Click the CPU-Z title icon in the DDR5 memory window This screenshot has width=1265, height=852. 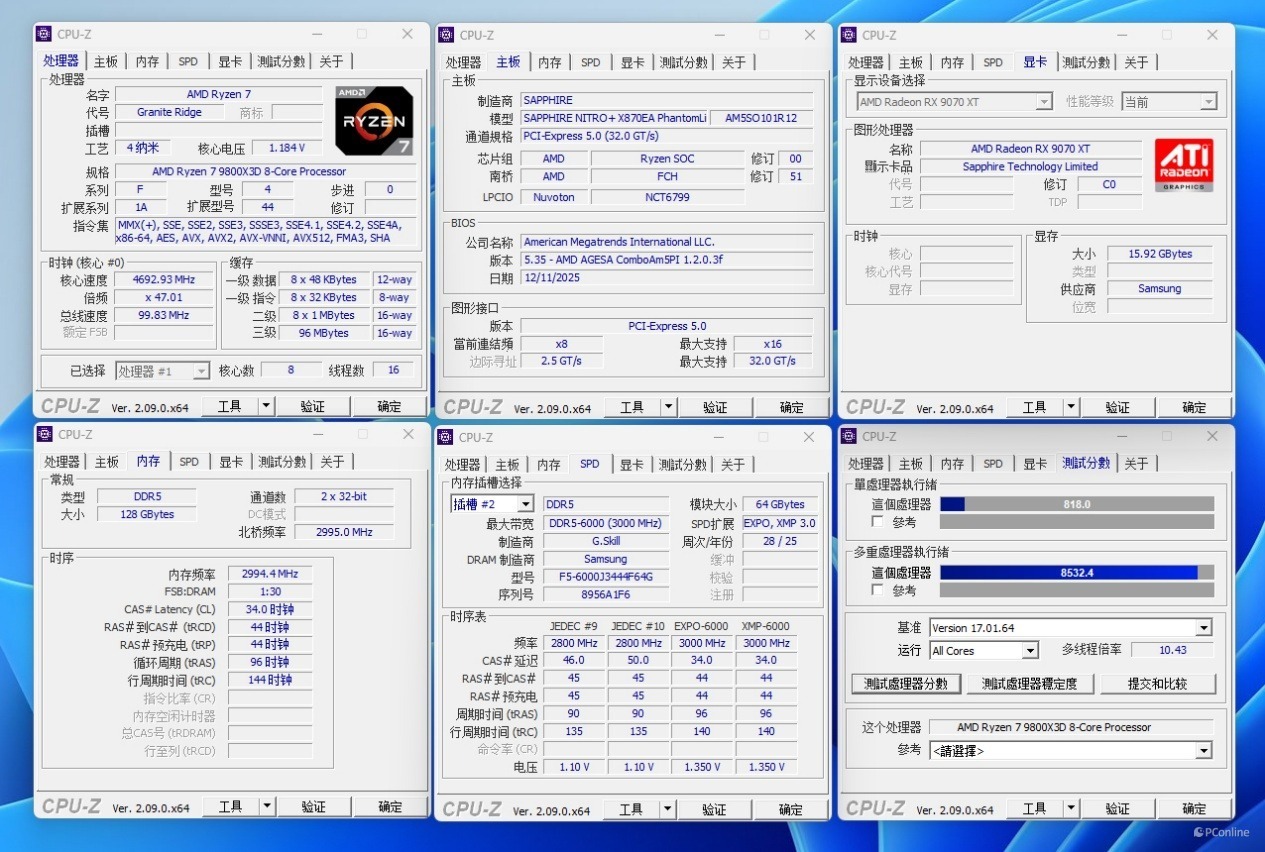pos(45,434)
